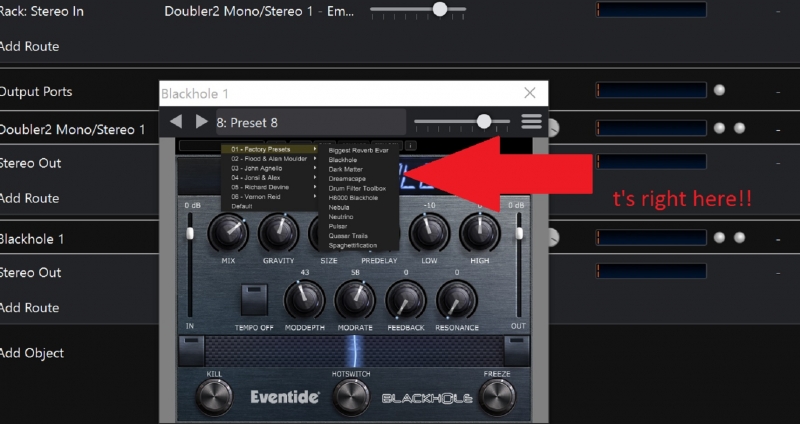Click the Gravity knob

[278, 234]
